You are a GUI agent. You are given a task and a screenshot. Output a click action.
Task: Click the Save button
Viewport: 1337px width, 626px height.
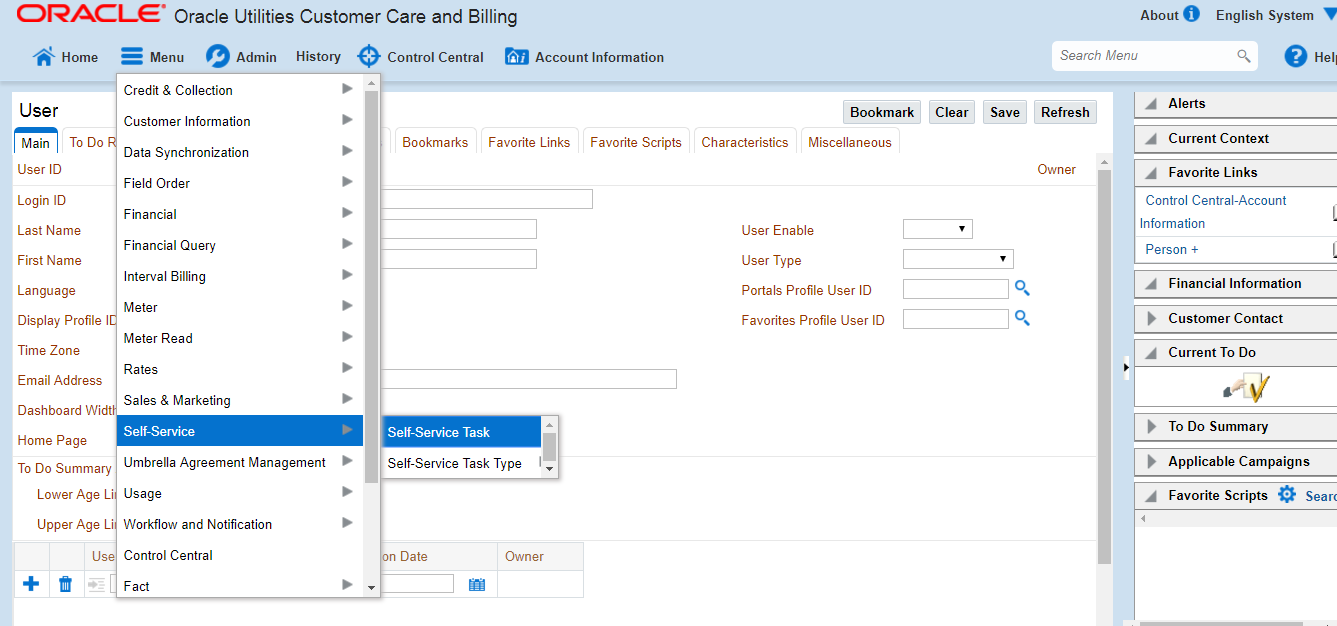tap(1004, 111)
